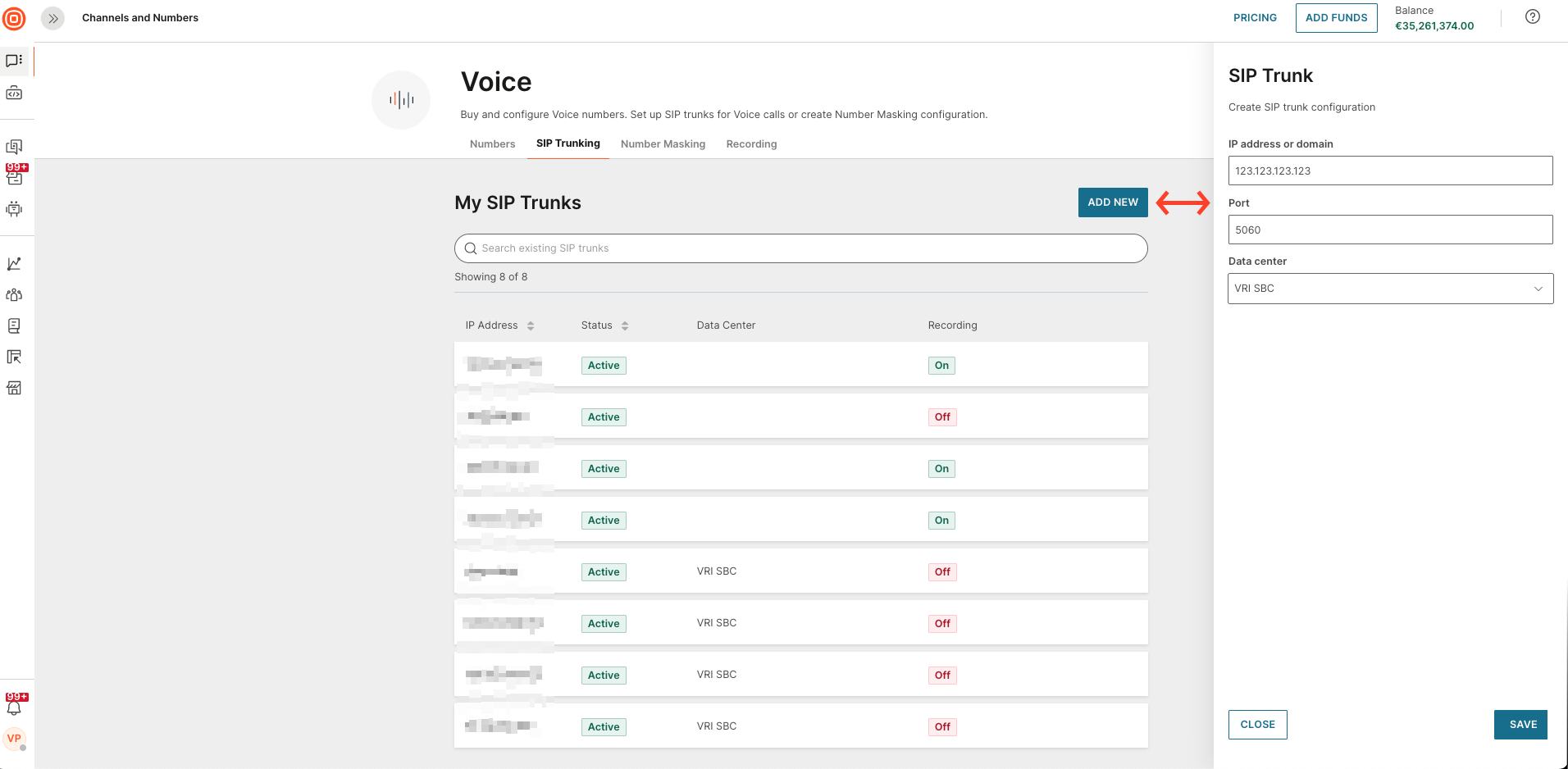Click the people group icon in sidebar
This screenshot has height=769, width=1568.
pyautogui.click(x=14, y=295)
